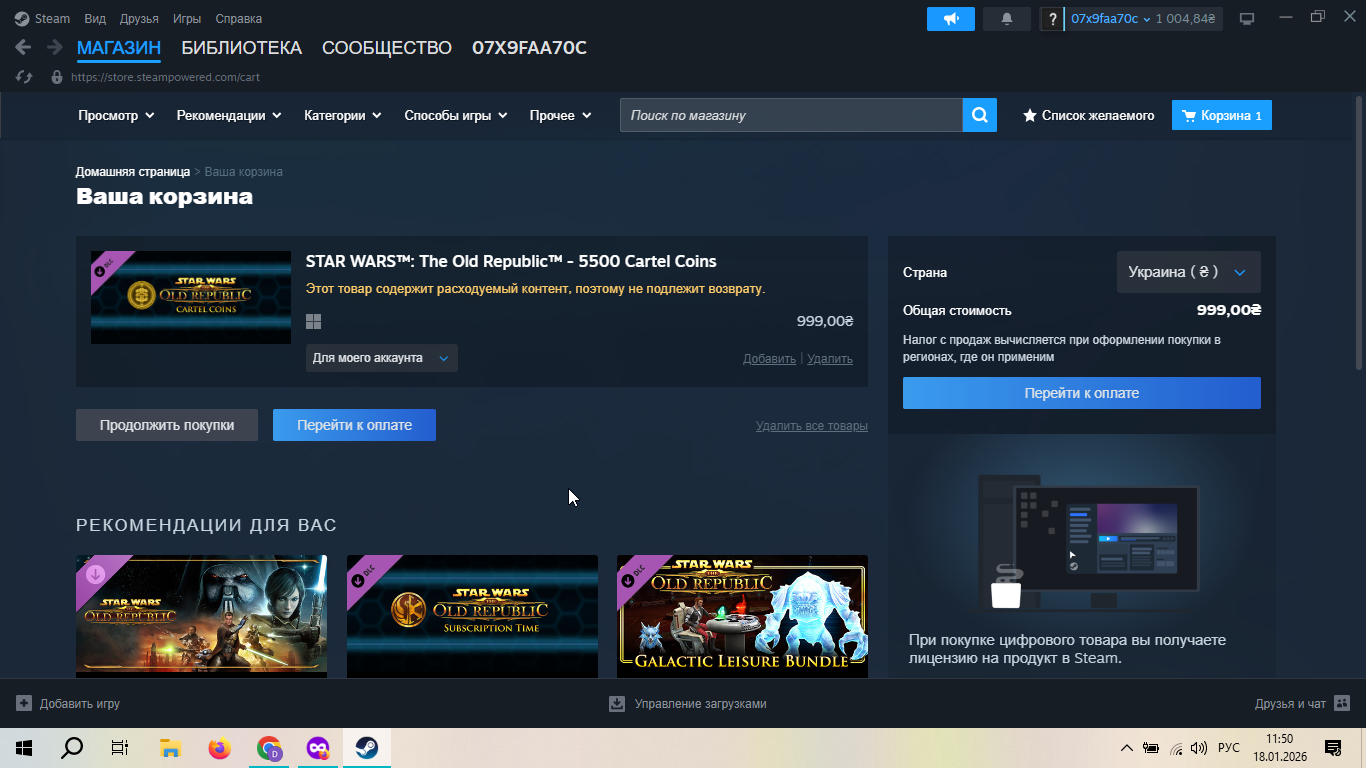This screenshot has width=1366, height=768.
Task: Click the megaphone announcements button
Action: (951, 19)
